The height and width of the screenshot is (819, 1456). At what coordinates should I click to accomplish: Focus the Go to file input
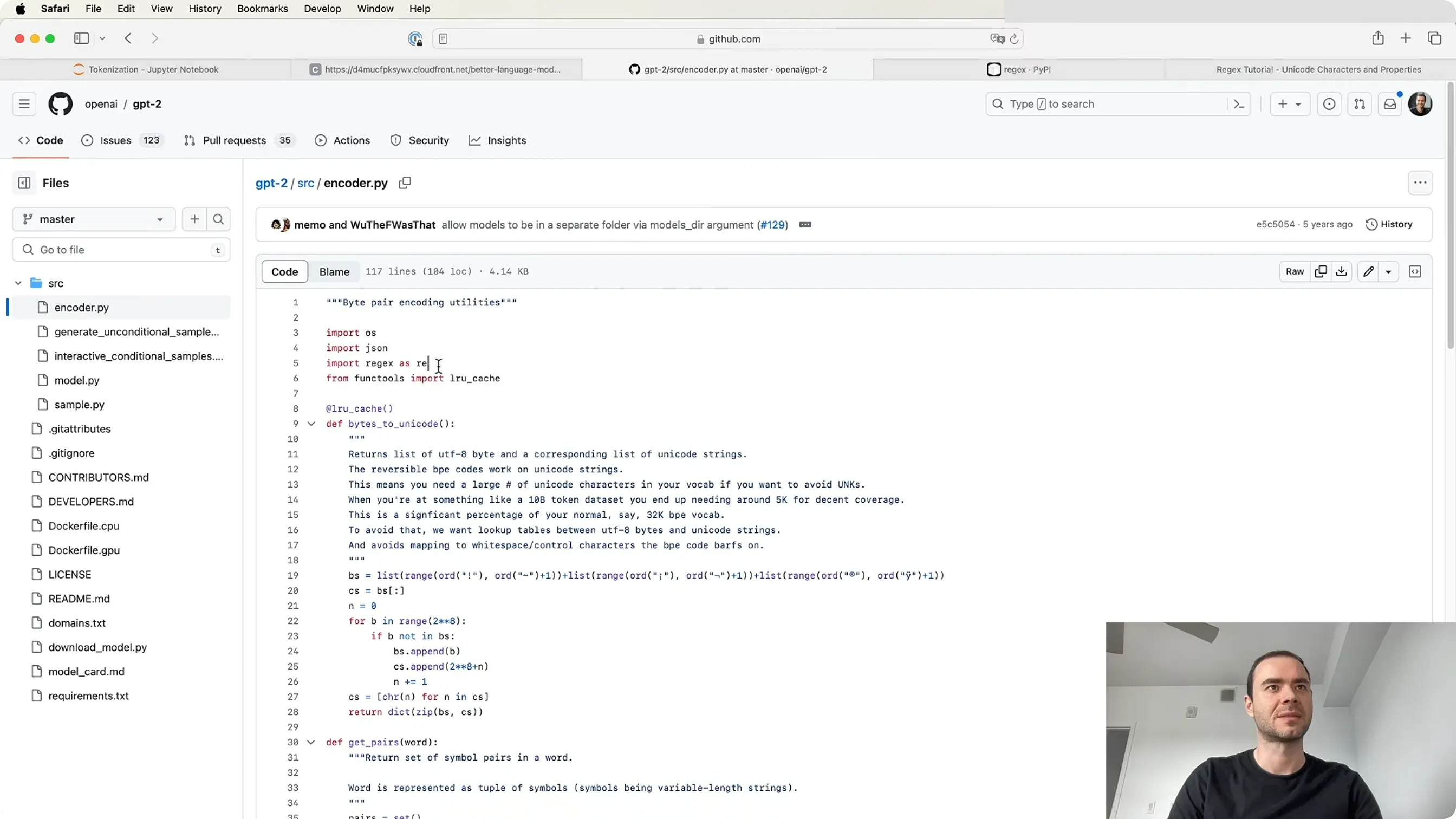121,250
